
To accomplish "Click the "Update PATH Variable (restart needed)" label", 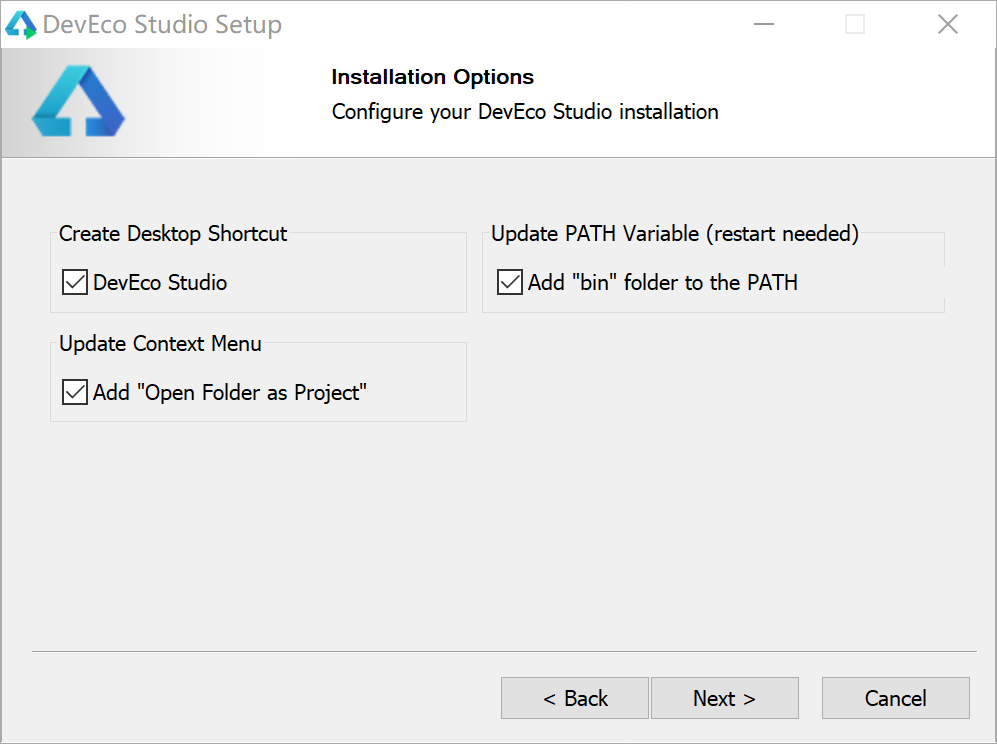I will [675, 234].
